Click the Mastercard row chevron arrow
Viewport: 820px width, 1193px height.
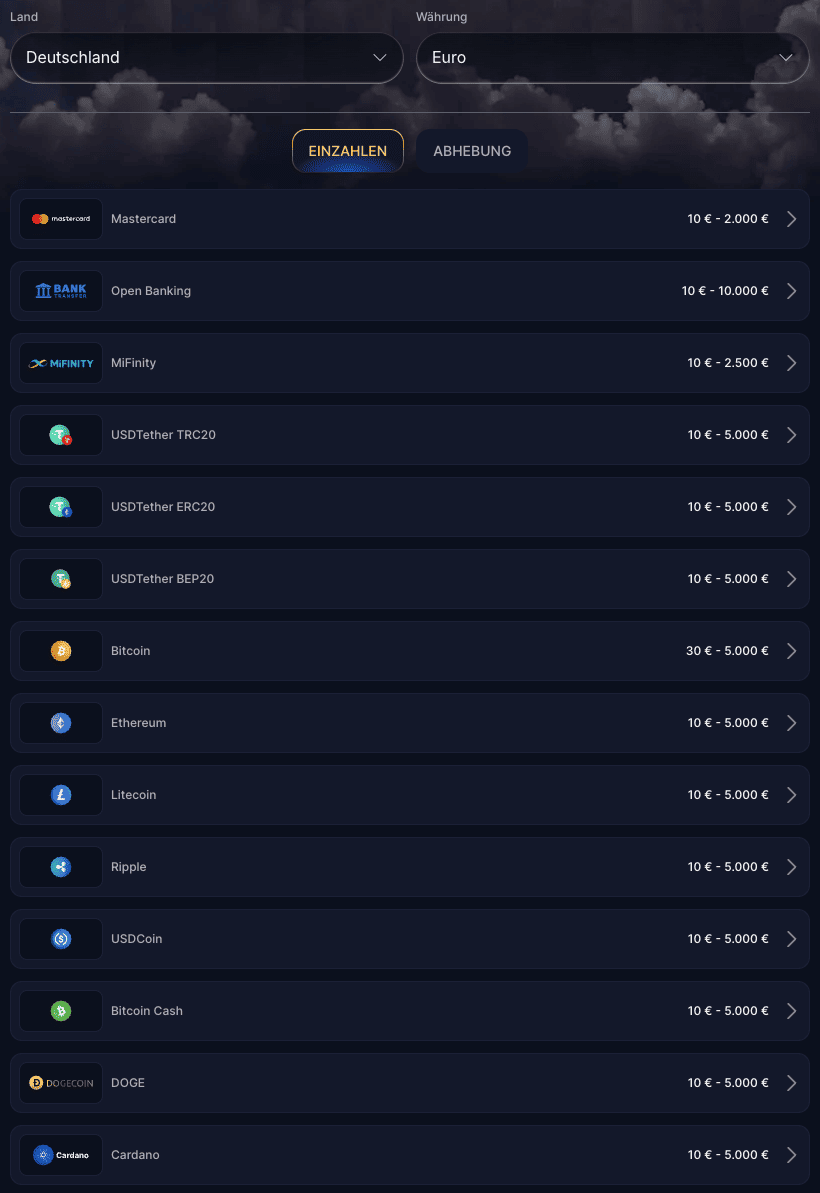point(791,219)
